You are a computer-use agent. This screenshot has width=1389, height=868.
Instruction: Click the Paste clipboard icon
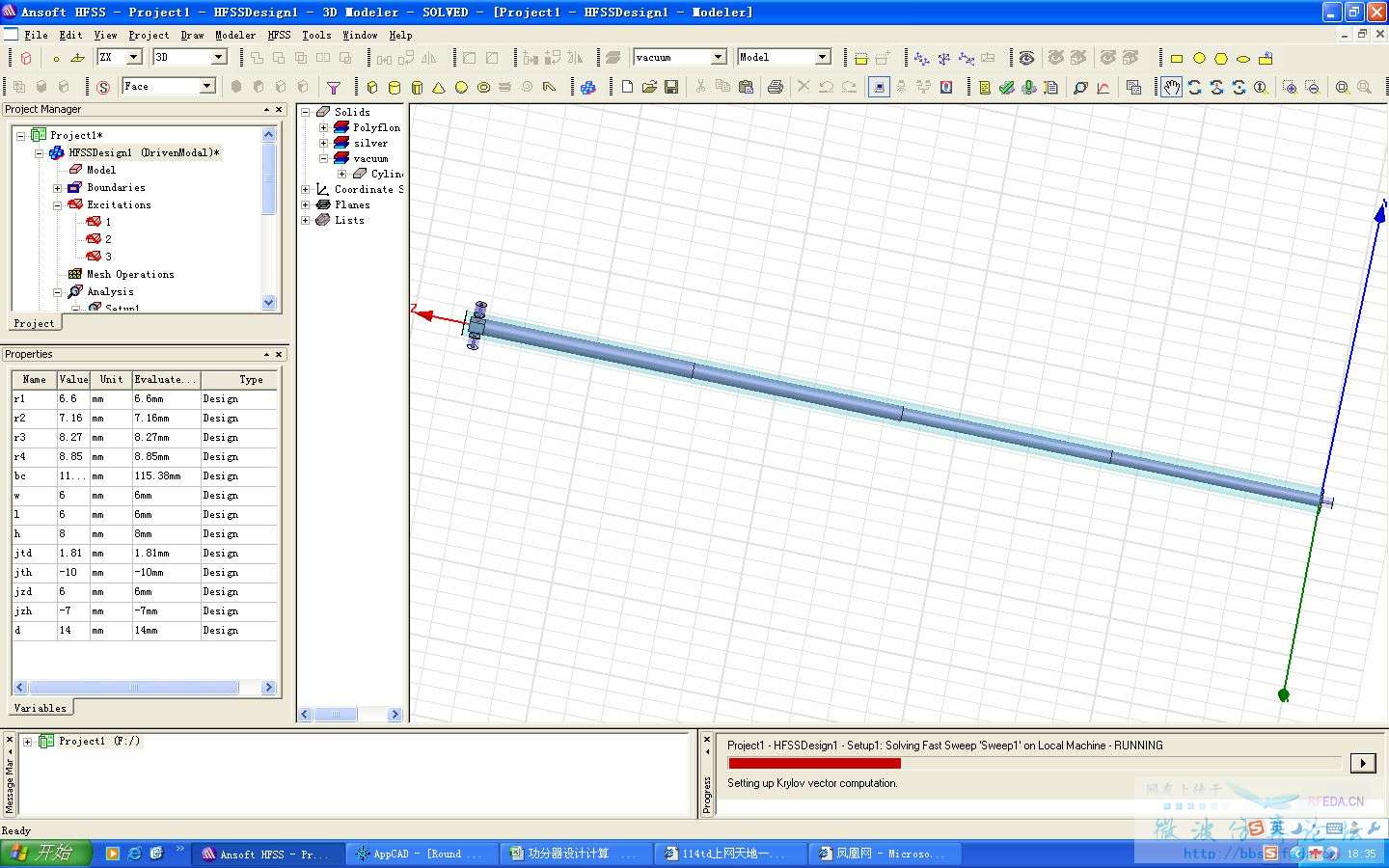[x=746, y=87]
